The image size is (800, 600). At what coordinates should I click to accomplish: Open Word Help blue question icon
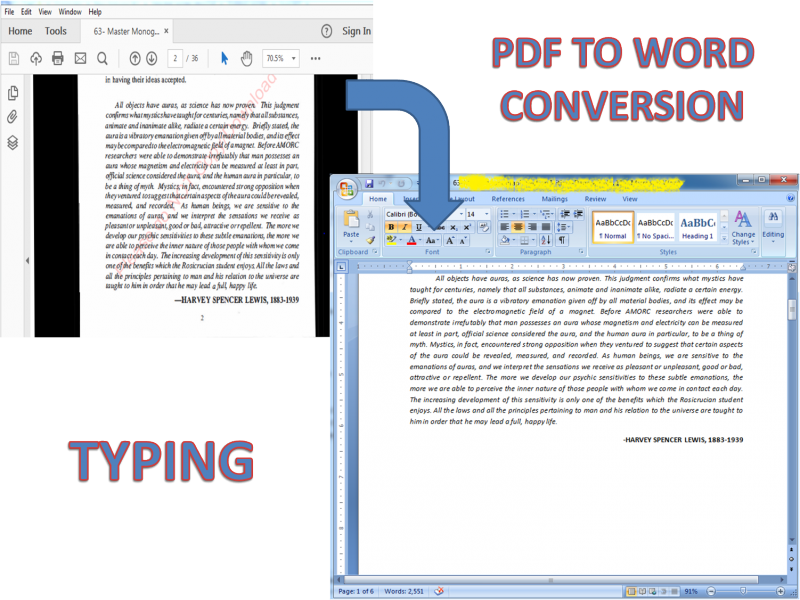click(x=790, y=198)
